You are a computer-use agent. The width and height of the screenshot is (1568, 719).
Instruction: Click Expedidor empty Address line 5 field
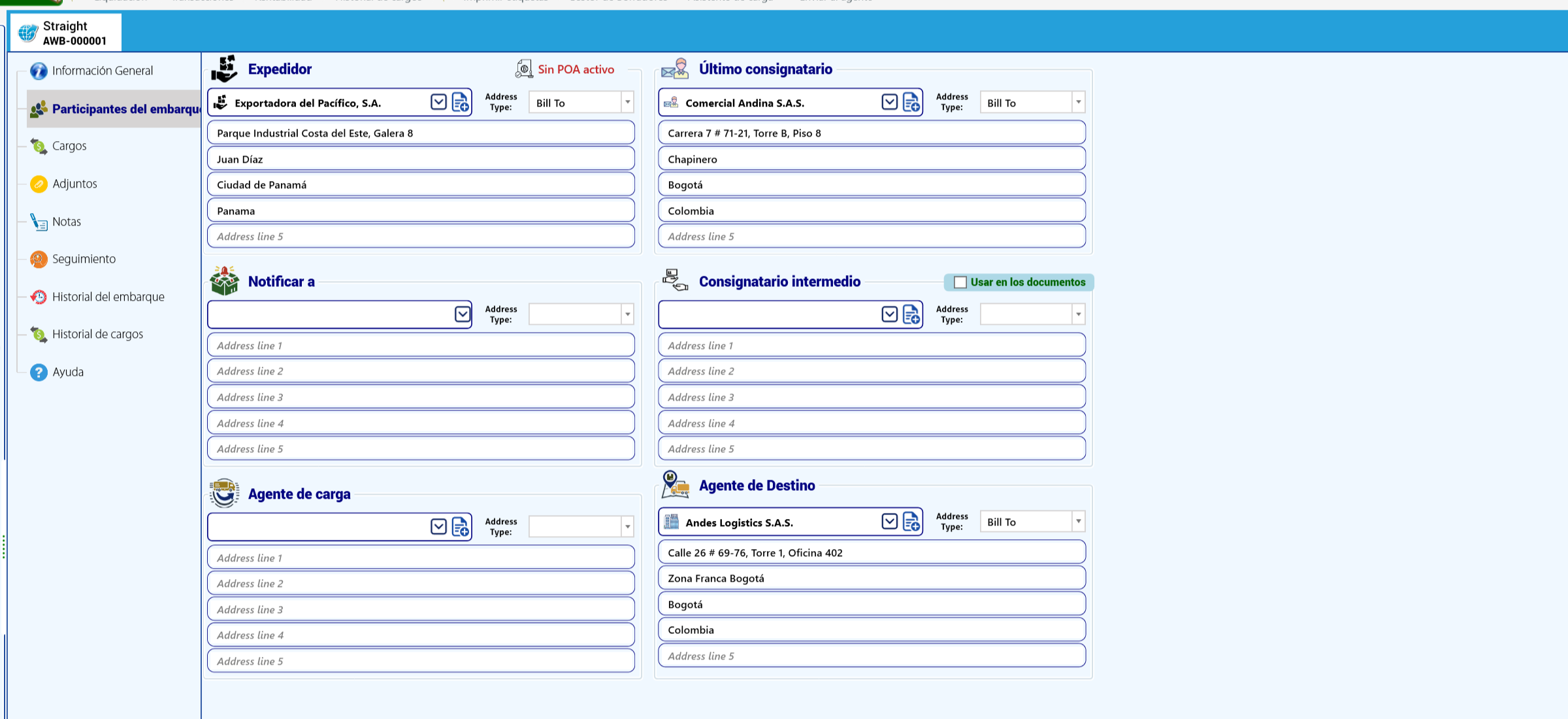pyautogui.click(x=421, y=236)
